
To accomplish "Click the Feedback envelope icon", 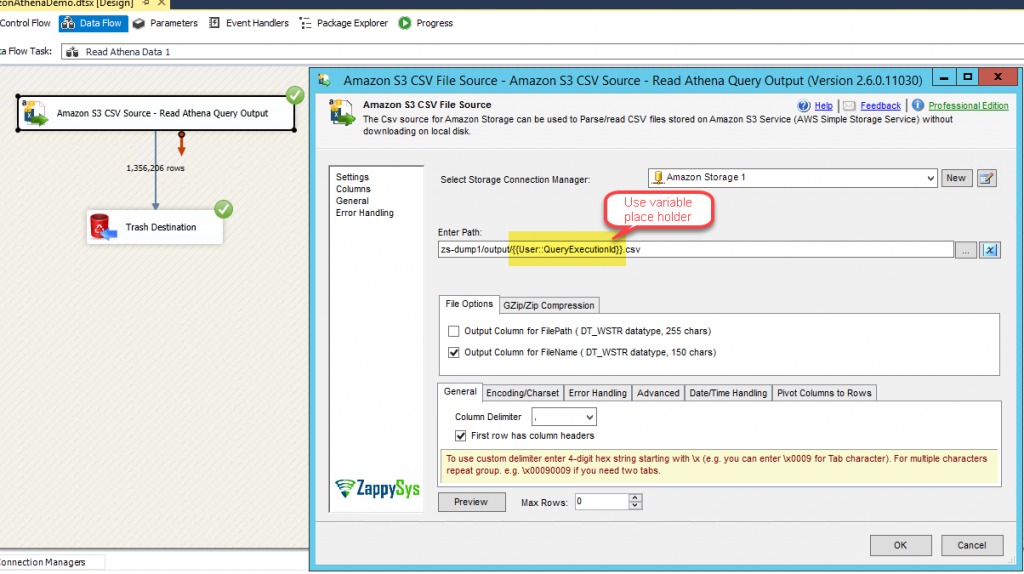I will (x=849, y=105).
